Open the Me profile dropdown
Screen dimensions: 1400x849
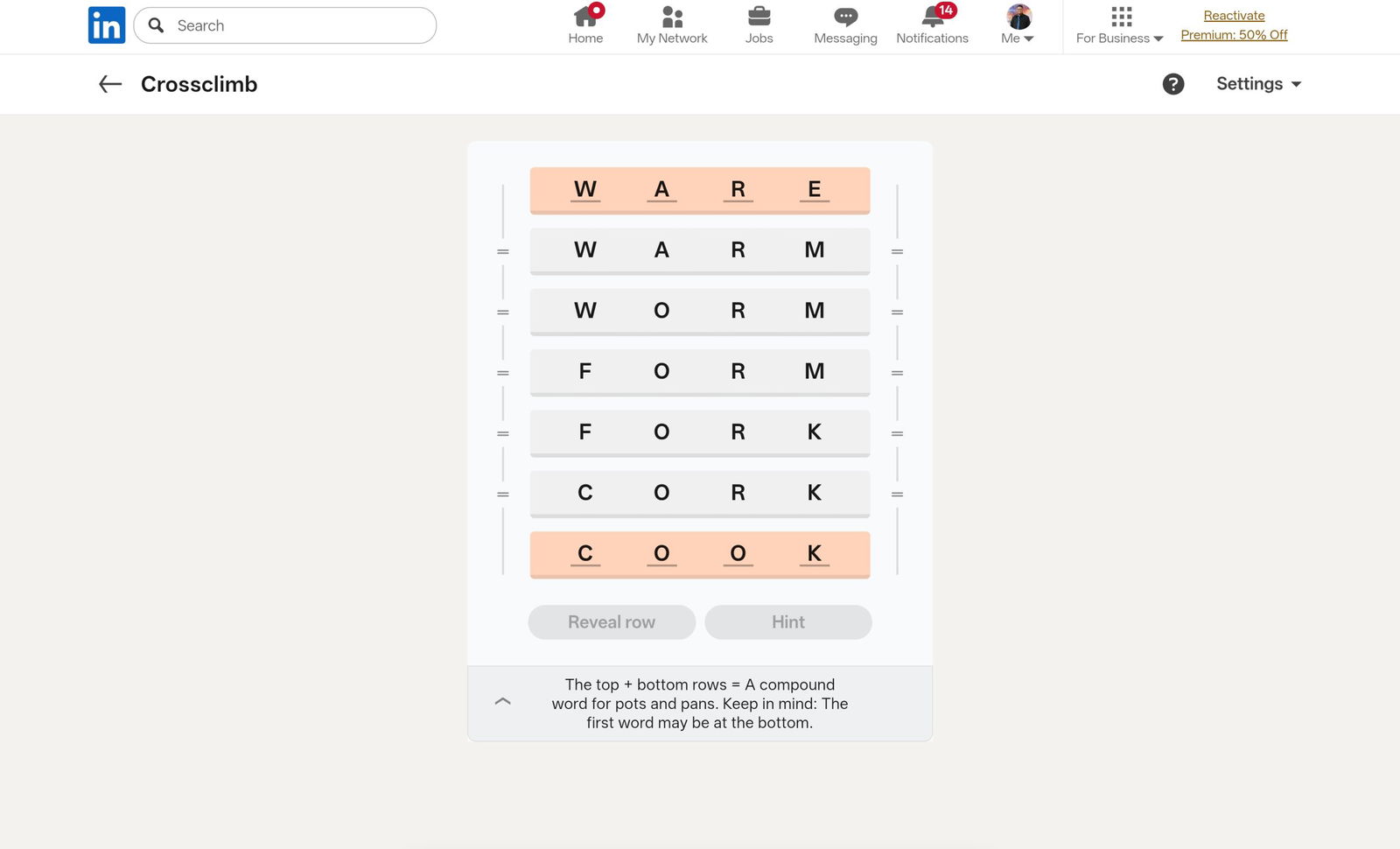point(1018,25)
